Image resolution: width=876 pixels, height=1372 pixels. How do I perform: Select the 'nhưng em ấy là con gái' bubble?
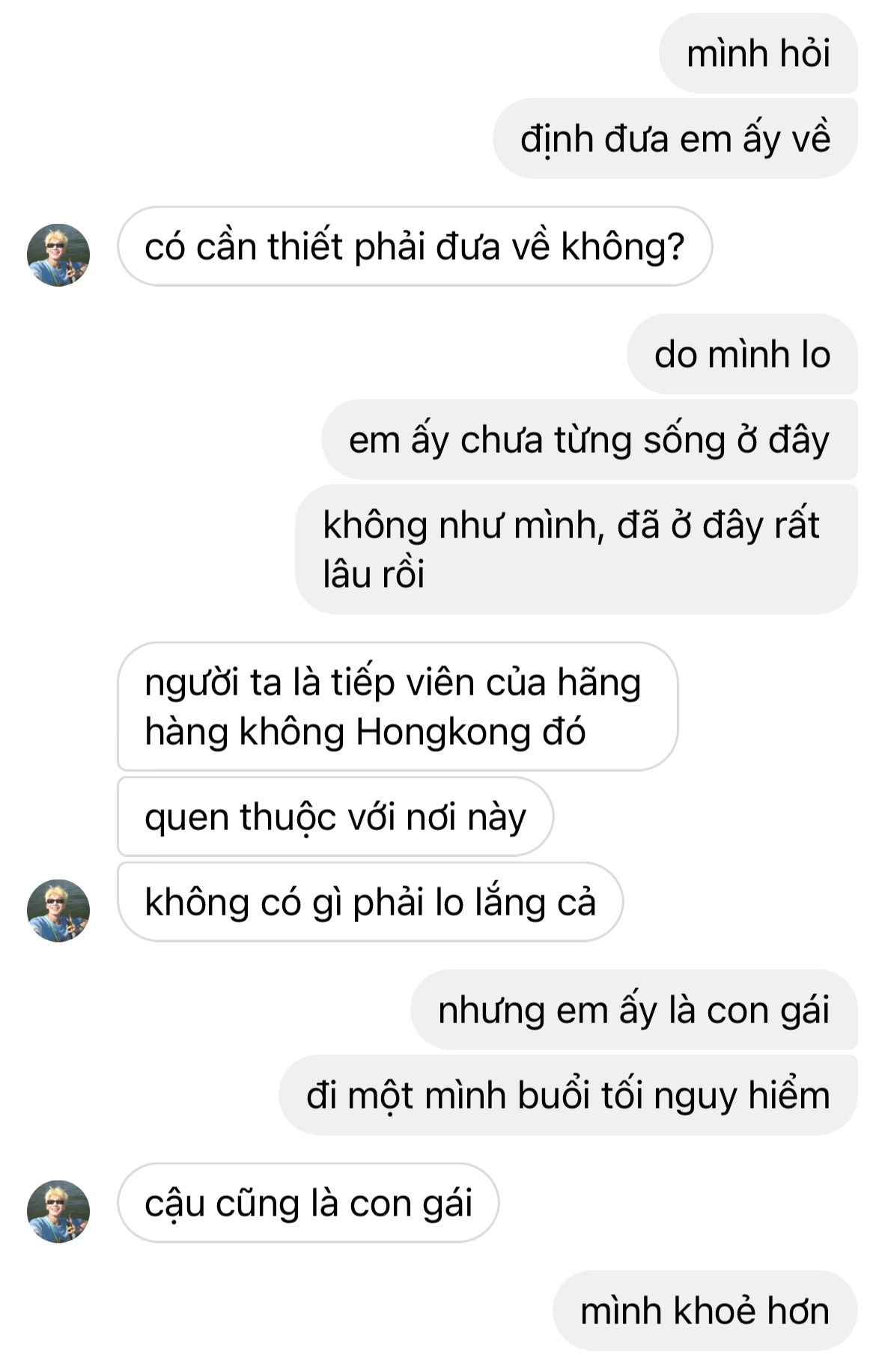point(634,1010)
